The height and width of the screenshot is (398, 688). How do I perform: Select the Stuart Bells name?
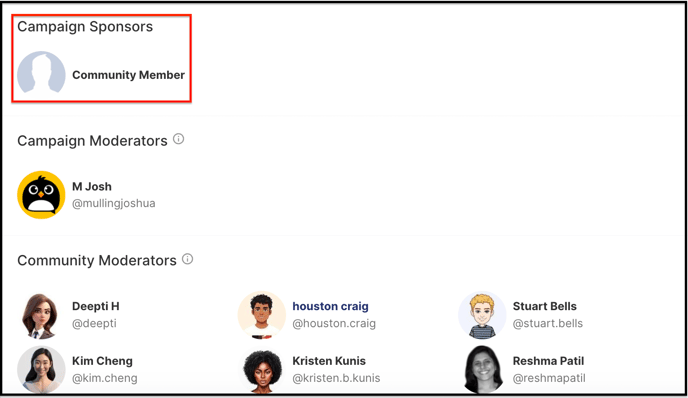[545, 306]
